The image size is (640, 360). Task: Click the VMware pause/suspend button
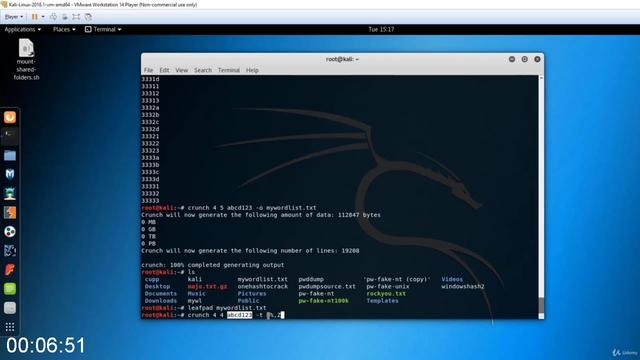pos(35,17)
